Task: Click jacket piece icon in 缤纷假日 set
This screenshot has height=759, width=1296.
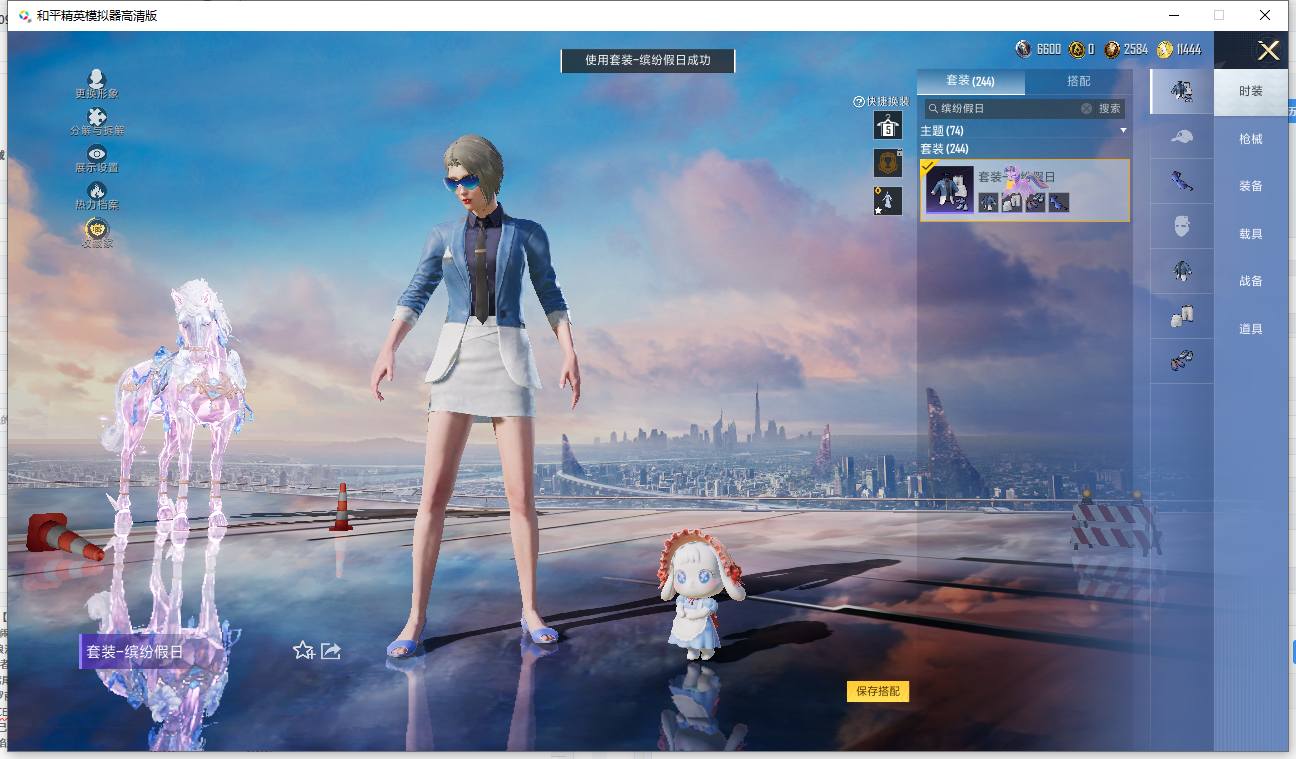Action: (x=988, y=202)
